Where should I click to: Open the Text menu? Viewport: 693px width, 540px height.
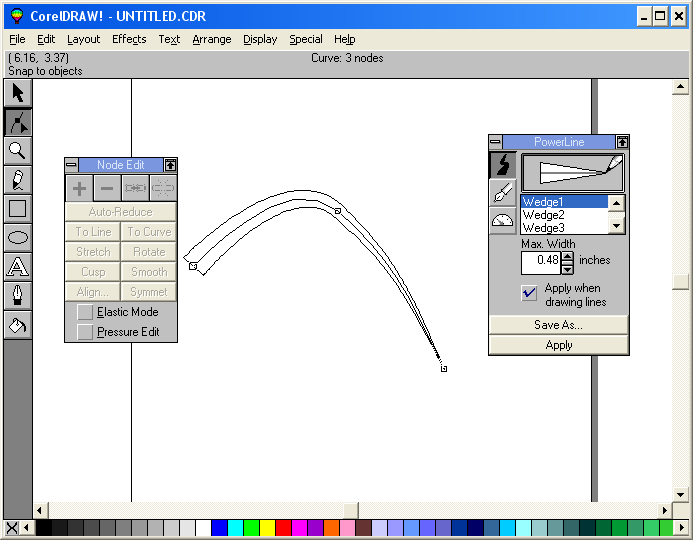(x=169, y=39)
